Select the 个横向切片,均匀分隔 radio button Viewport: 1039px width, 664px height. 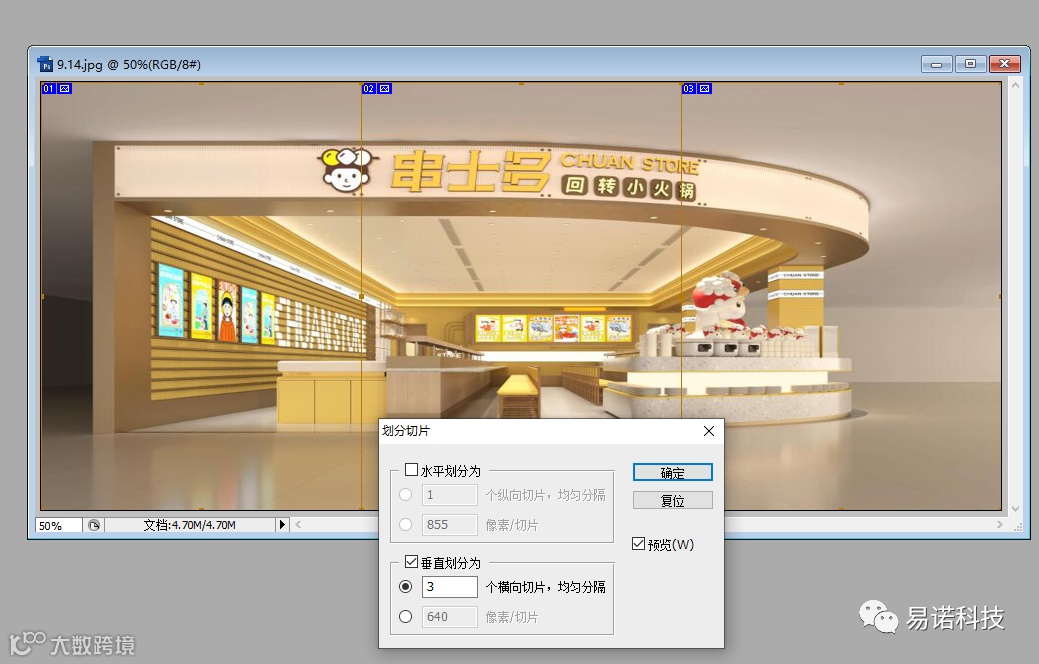[x=406, y=586]
